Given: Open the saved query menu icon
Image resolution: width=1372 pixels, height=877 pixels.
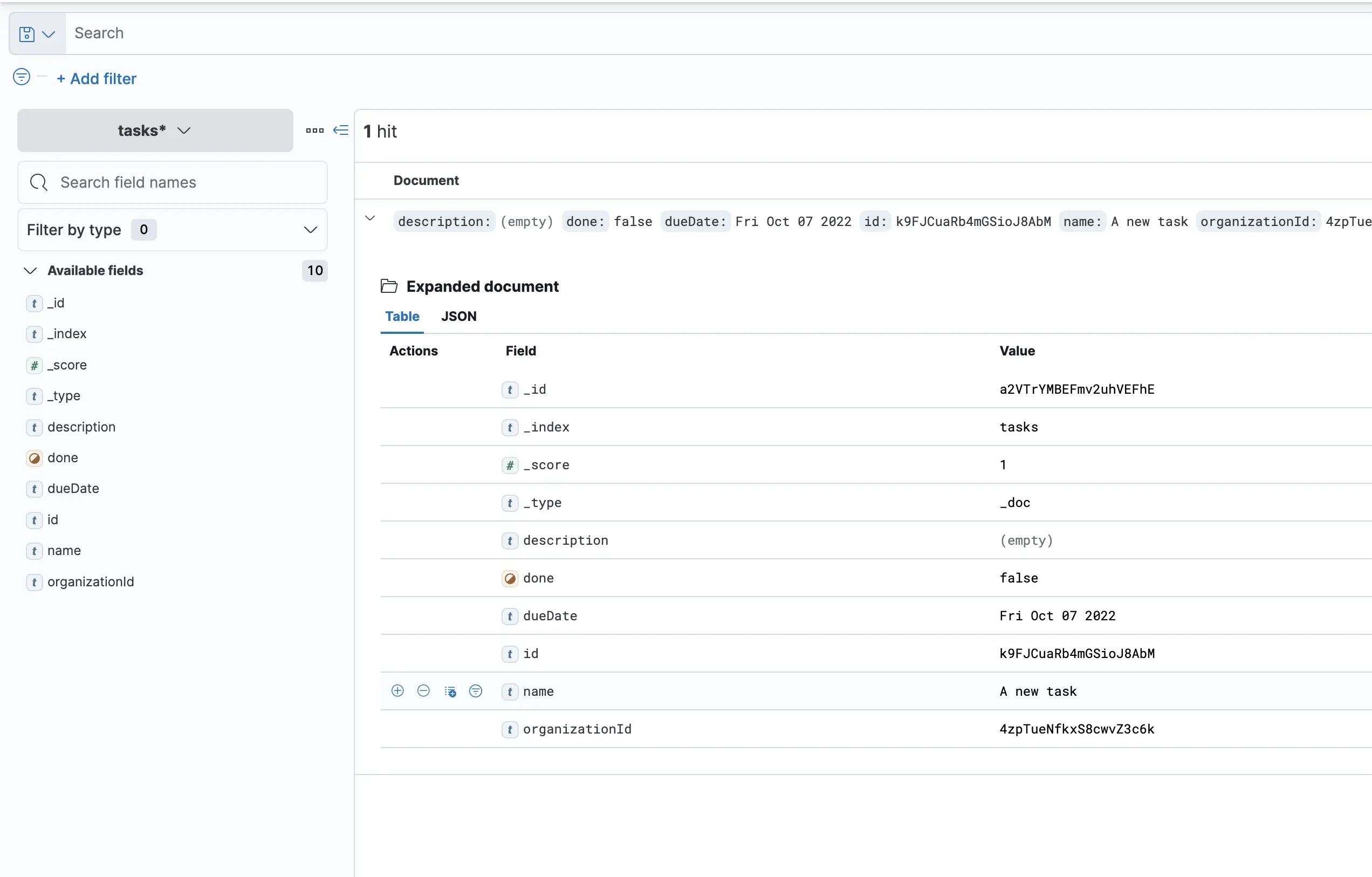Looking at the screenshot, I should pyautogui.click(x=37, y=33).
